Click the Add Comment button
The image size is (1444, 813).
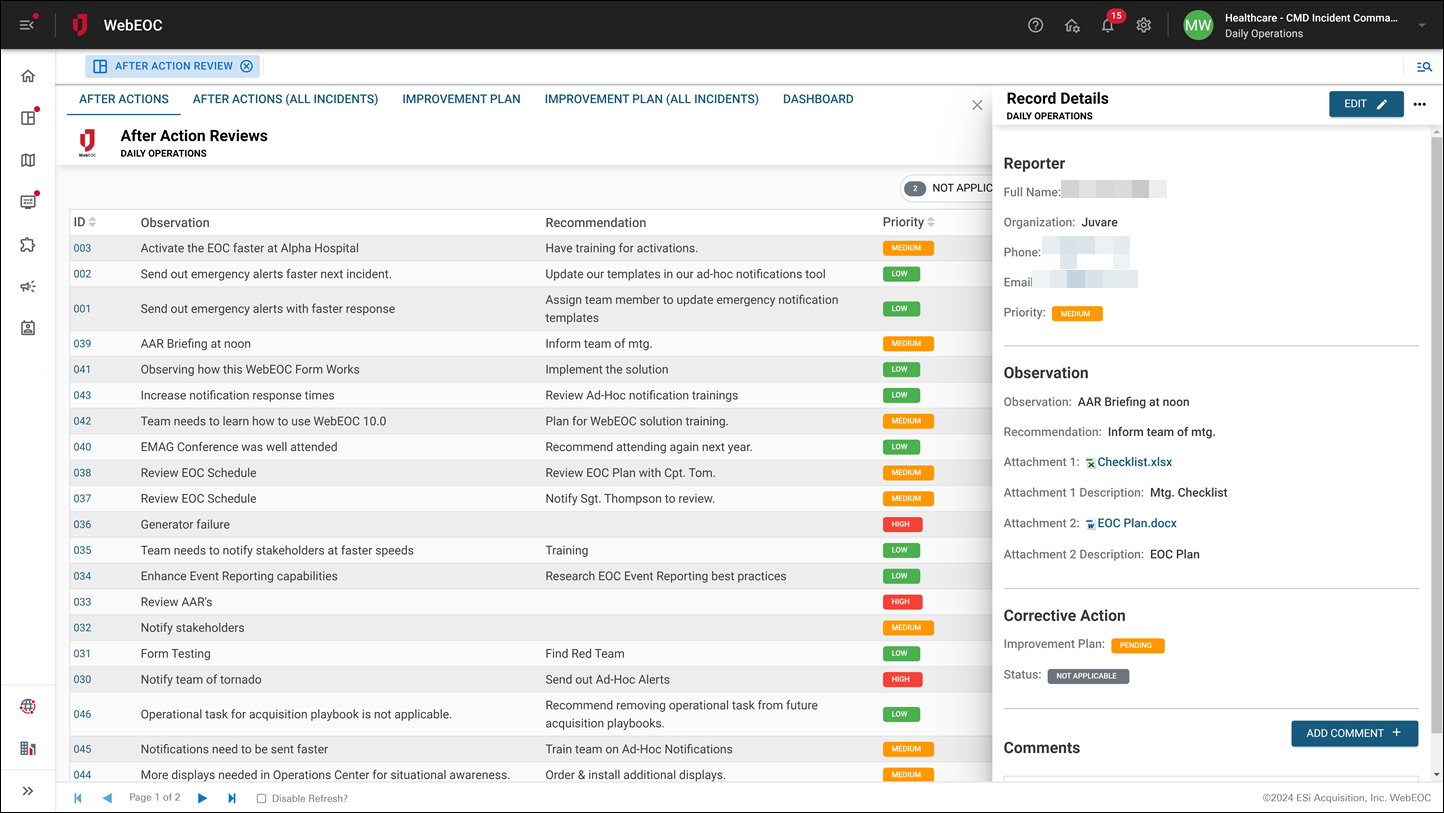pyautogui.click(x=1354, y=733)
